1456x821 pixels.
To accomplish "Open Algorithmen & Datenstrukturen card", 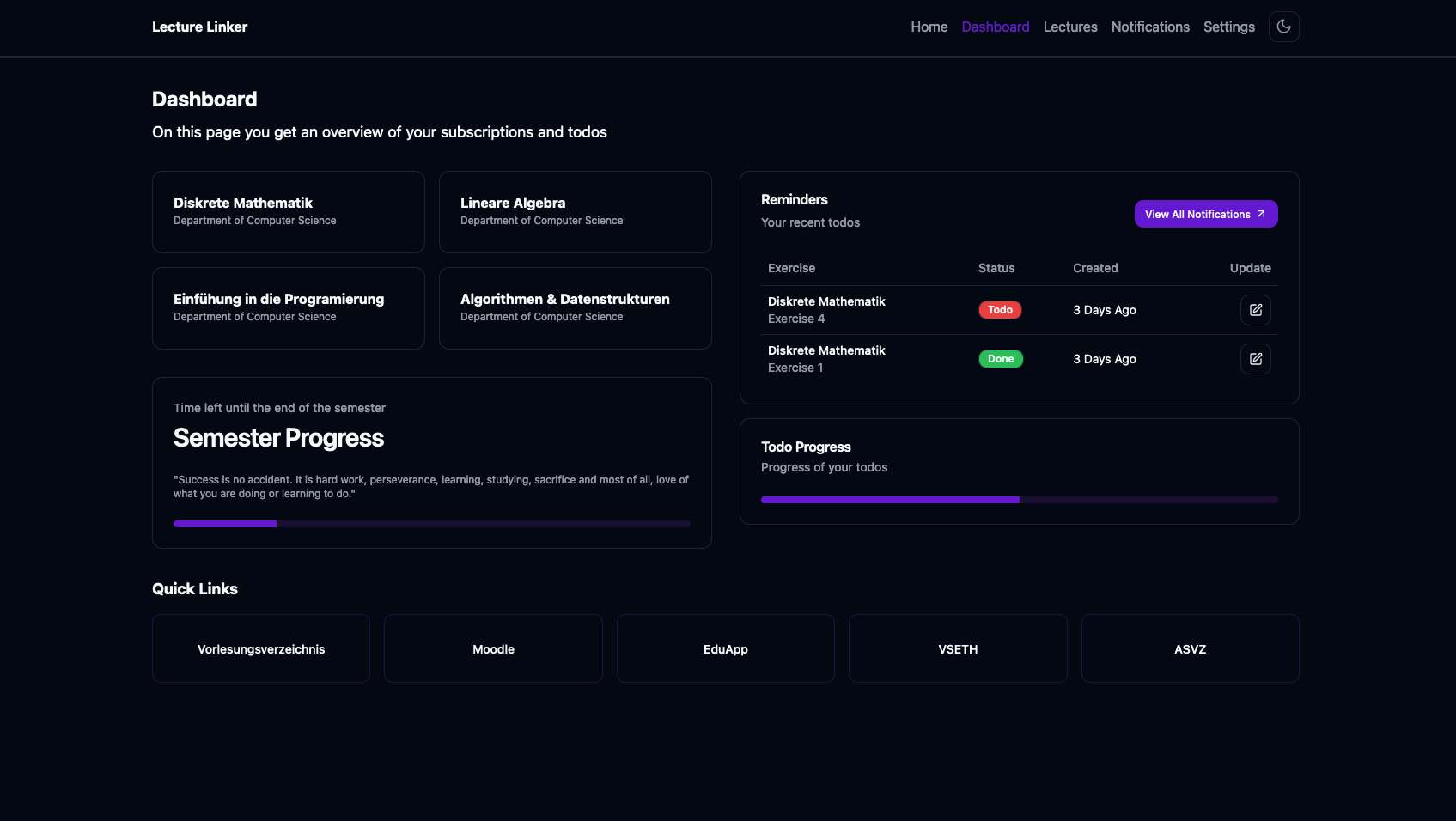I will (575, 308).
